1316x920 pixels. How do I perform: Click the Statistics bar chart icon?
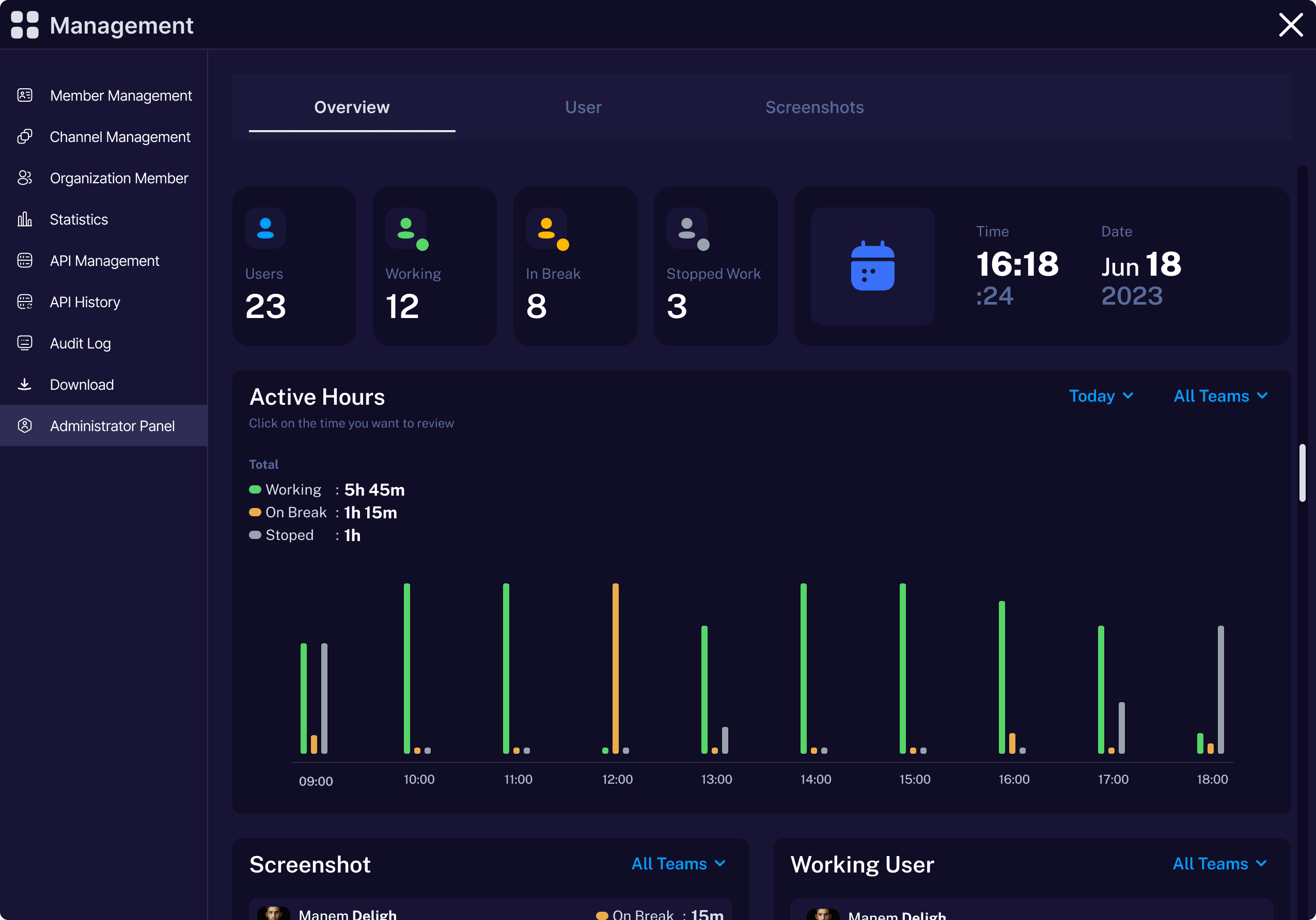25,219
